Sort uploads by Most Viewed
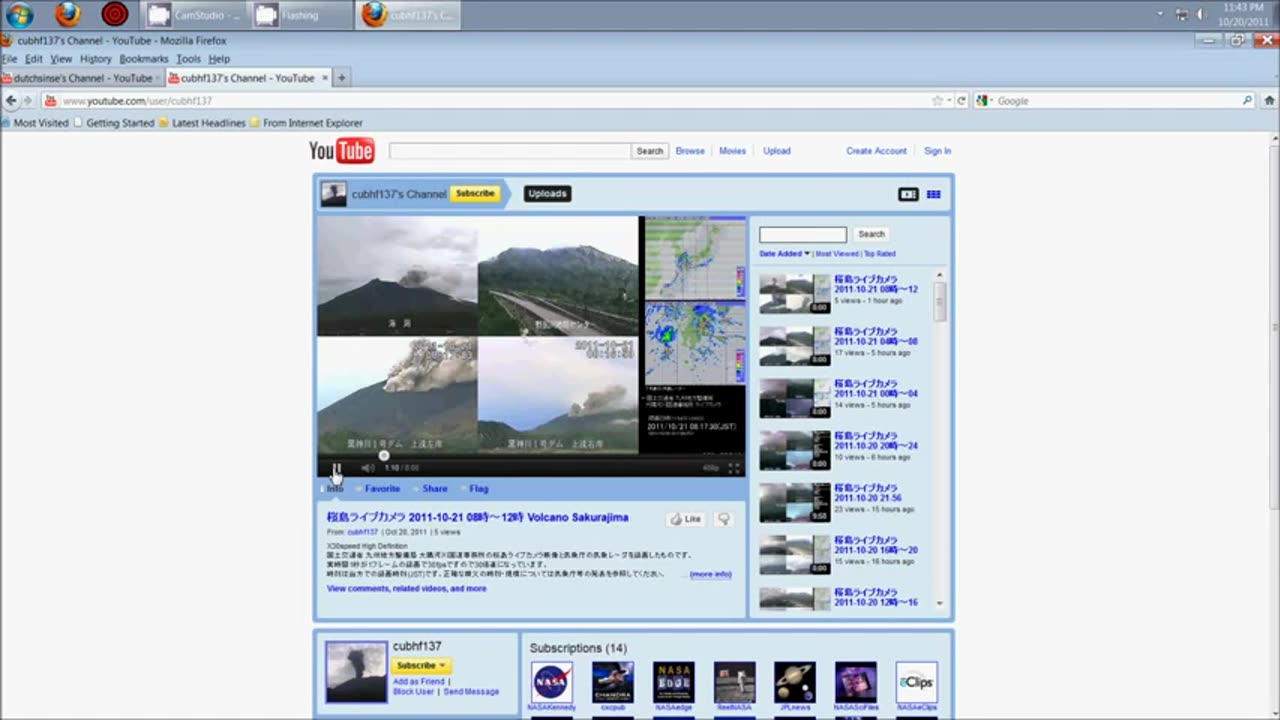Viewport: 1280px width, 720px height. (837, 254)
